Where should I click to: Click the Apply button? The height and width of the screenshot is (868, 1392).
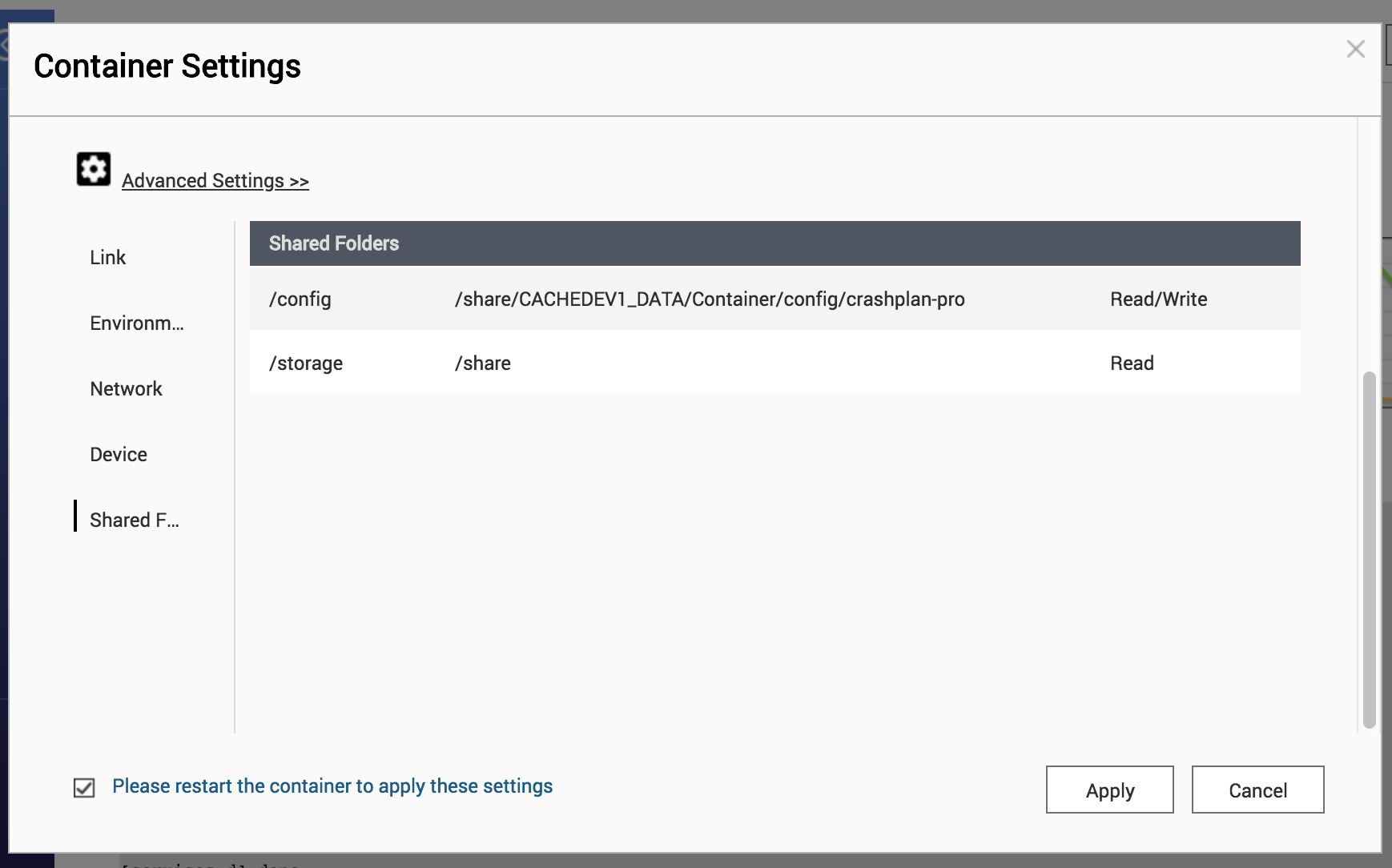pyautogui.click(x=1110, y=790)
